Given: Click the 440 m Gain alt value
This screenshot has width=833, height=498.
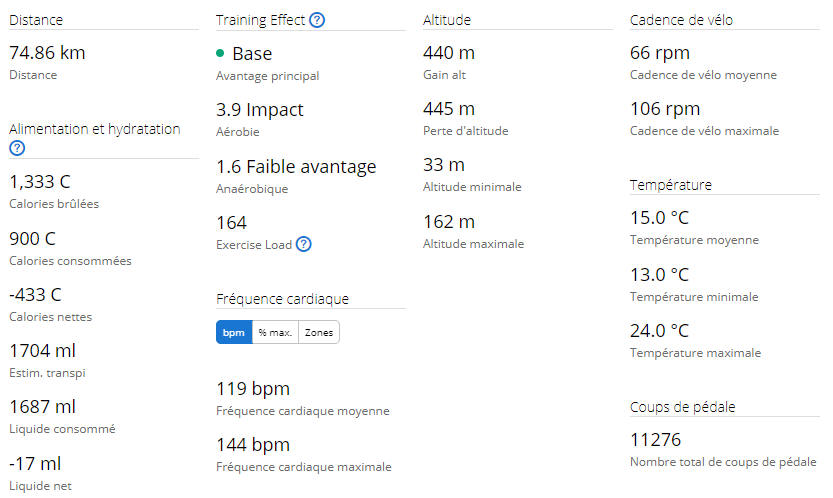Looking at the screenshot, I should coord(449,53).
